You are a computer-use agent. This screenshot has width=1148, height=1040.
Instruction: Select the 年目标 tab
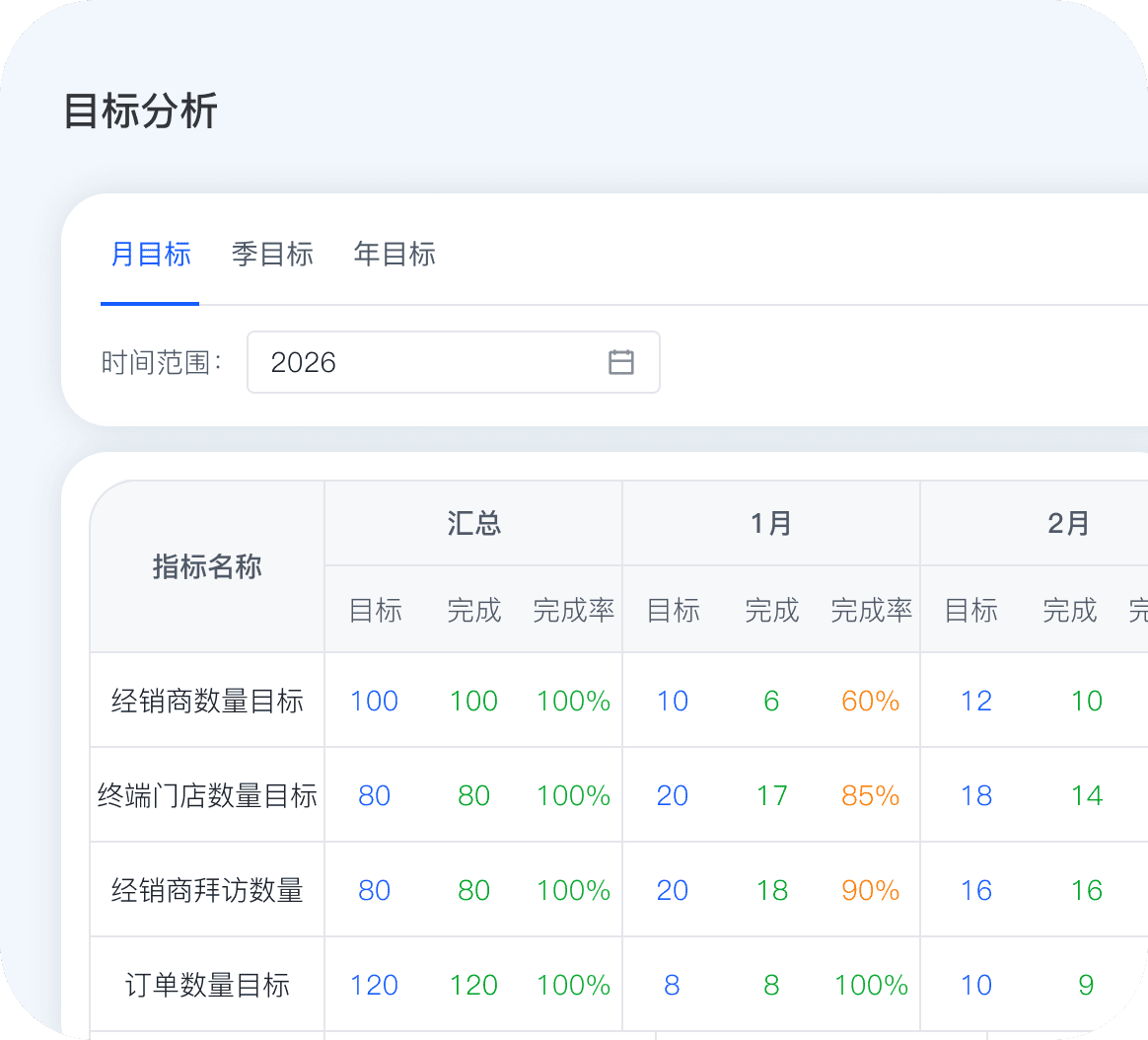tap(395, 255)
